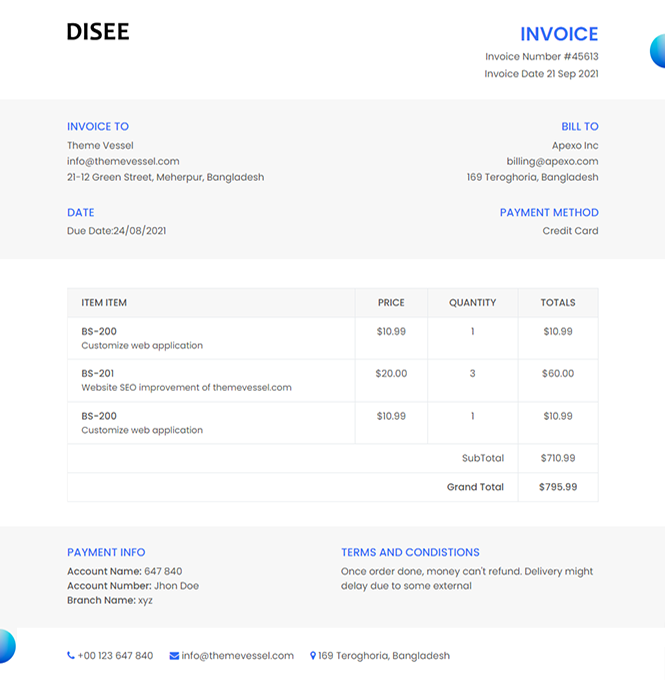This screenshot has width=665, height=680.
Task: Click the PRICE column header
Action: pyautogui.click(x=391, y=303)
